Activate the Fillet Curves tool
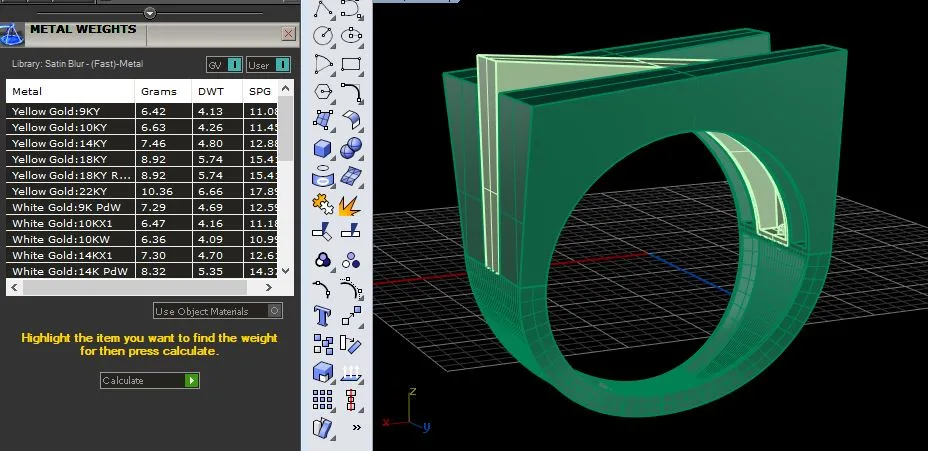The image size is (928, 451). (351, 92)
